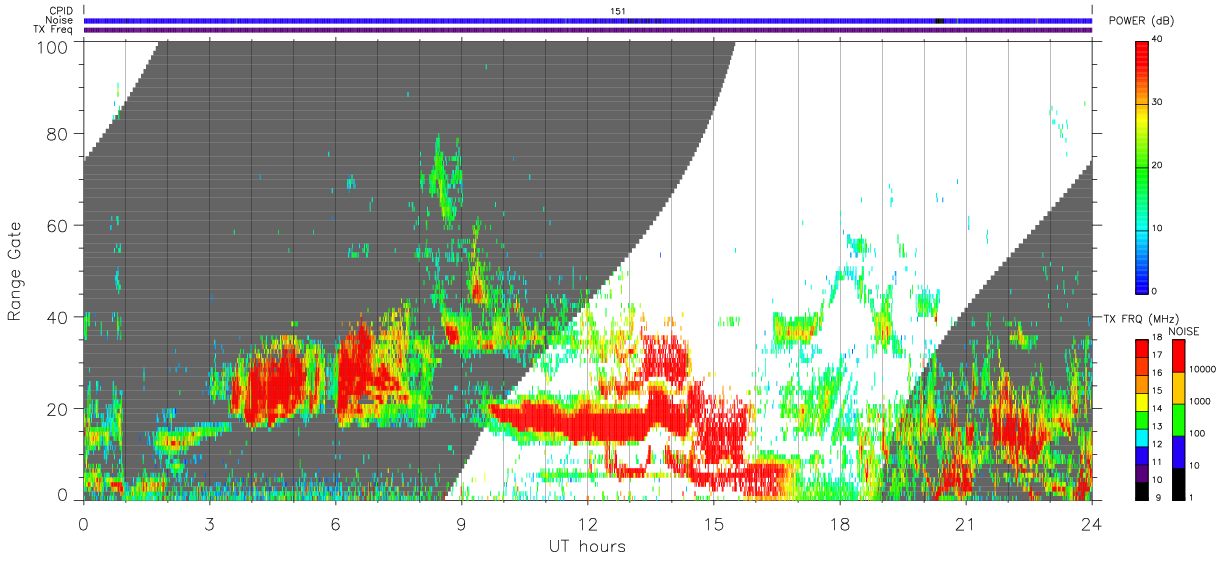Pick the red top swatch of the NOISE legend
This screenshot has height=567, width=1228.
[x=1179, y=355]
